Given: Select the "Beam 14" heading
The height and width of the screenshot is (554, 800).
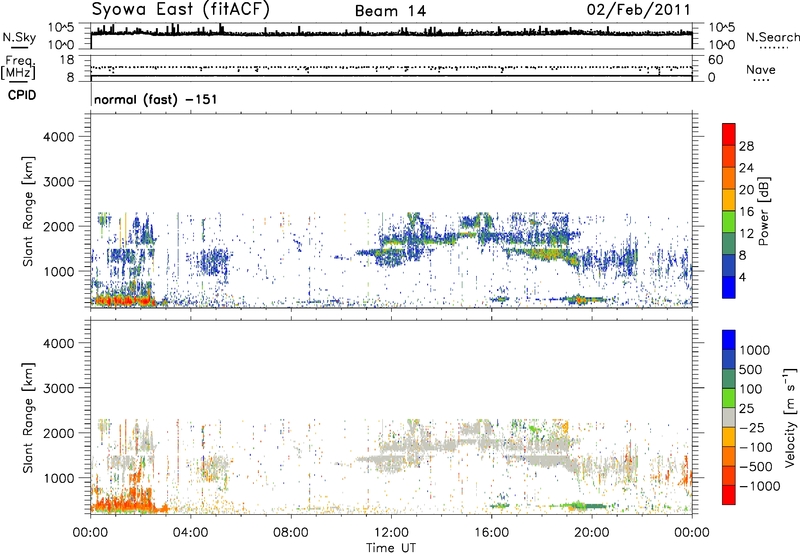Looking at the screenshot, I should tap(390, 11).
